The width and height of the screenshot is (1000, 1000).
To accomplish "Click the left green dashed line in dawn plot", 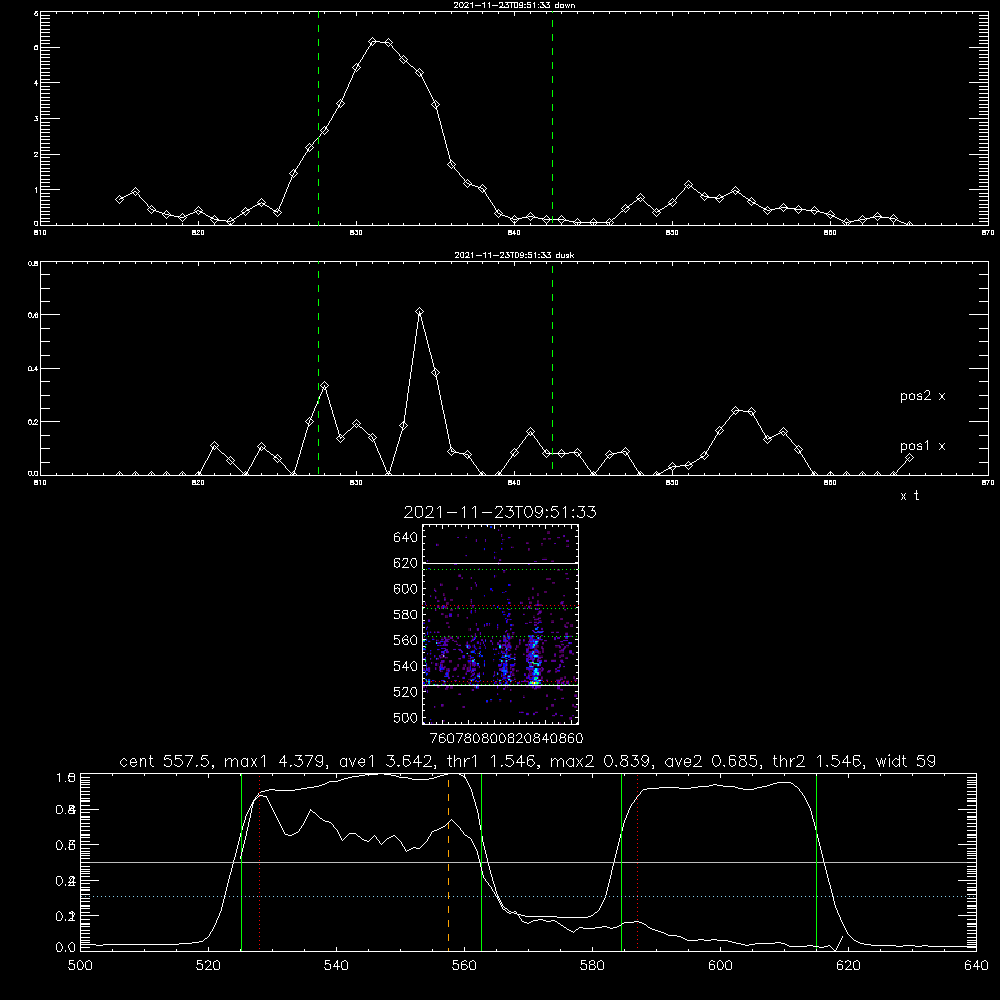I will tap(318, 118).
